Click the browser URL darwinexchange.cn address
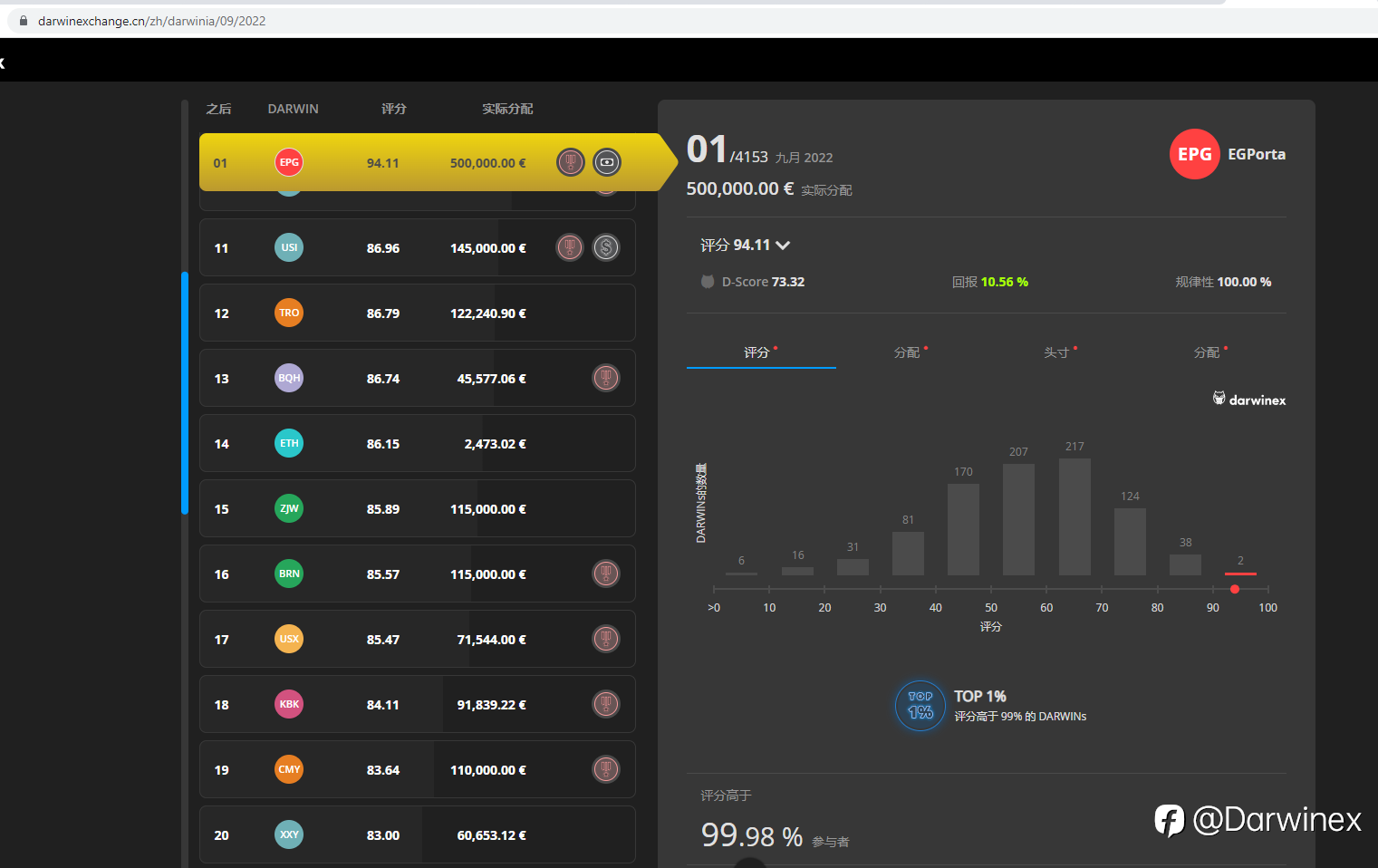The width and height of the screenshot is (1378, 868). (151, 21)
